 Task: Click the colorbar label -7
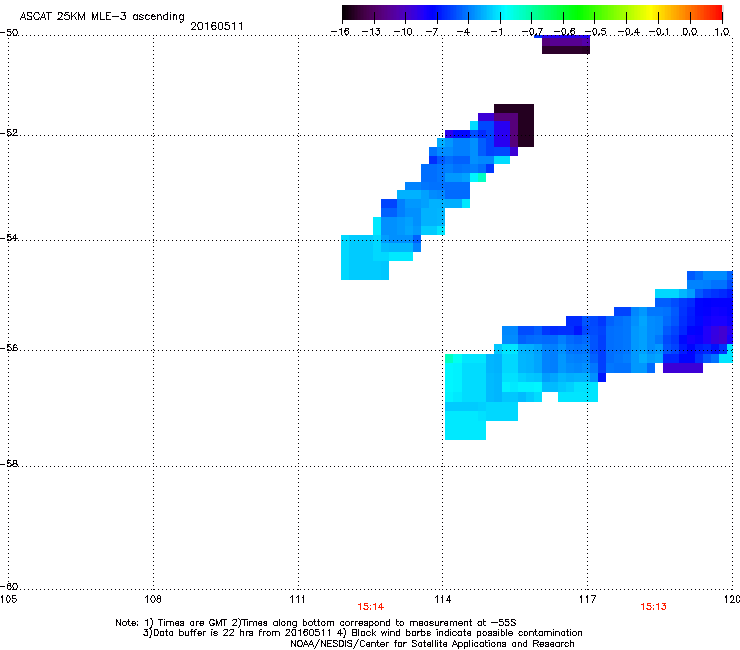click(x=432, y=32)
